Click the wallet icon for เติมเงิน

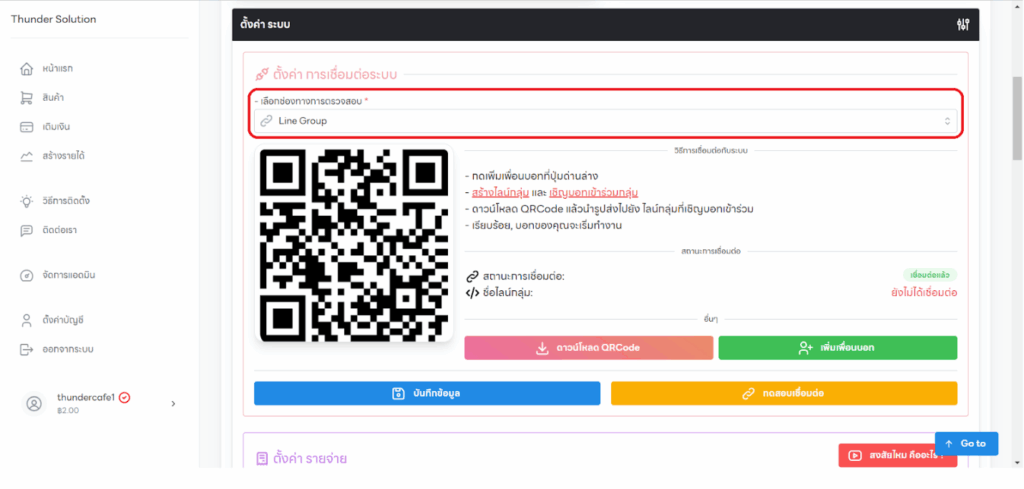click(x=27, y=127)
